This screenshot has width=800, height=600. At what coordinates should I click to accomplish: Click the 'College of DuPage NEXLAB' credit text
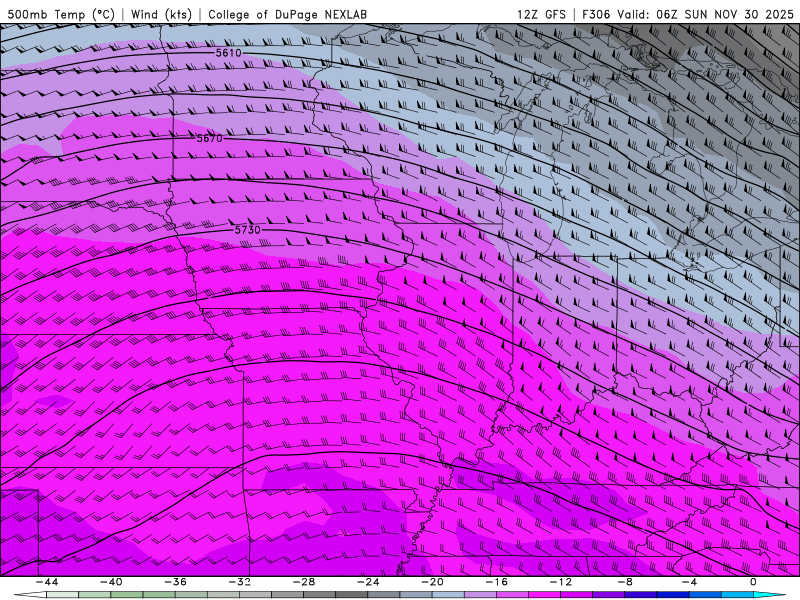287,14
